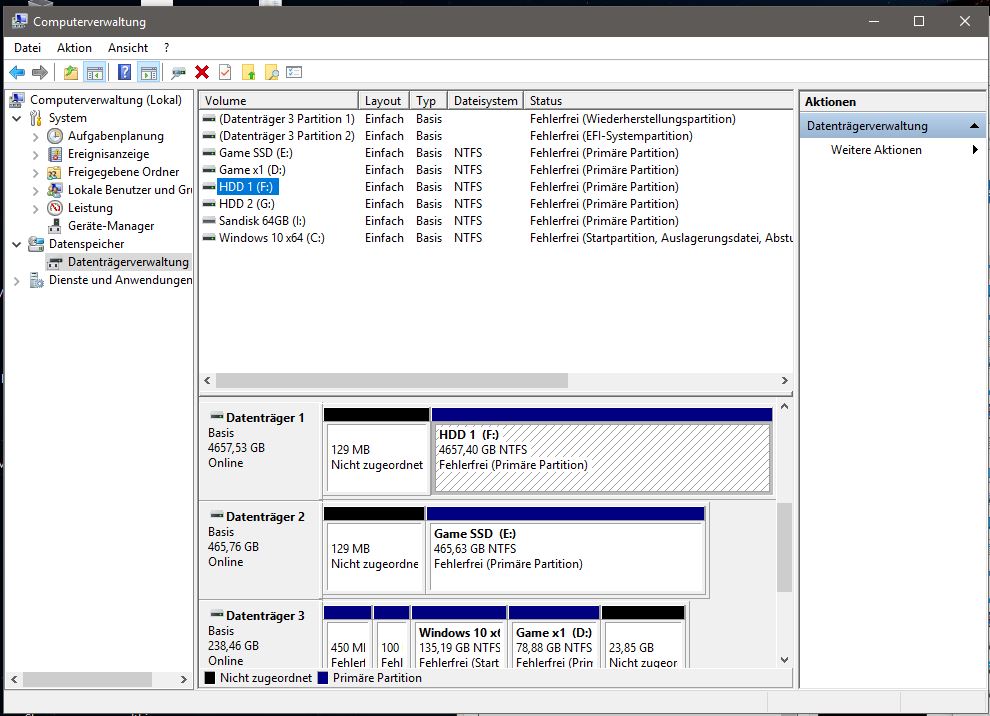Toggle the action pane toolbar icon

(x=149, y=73)
